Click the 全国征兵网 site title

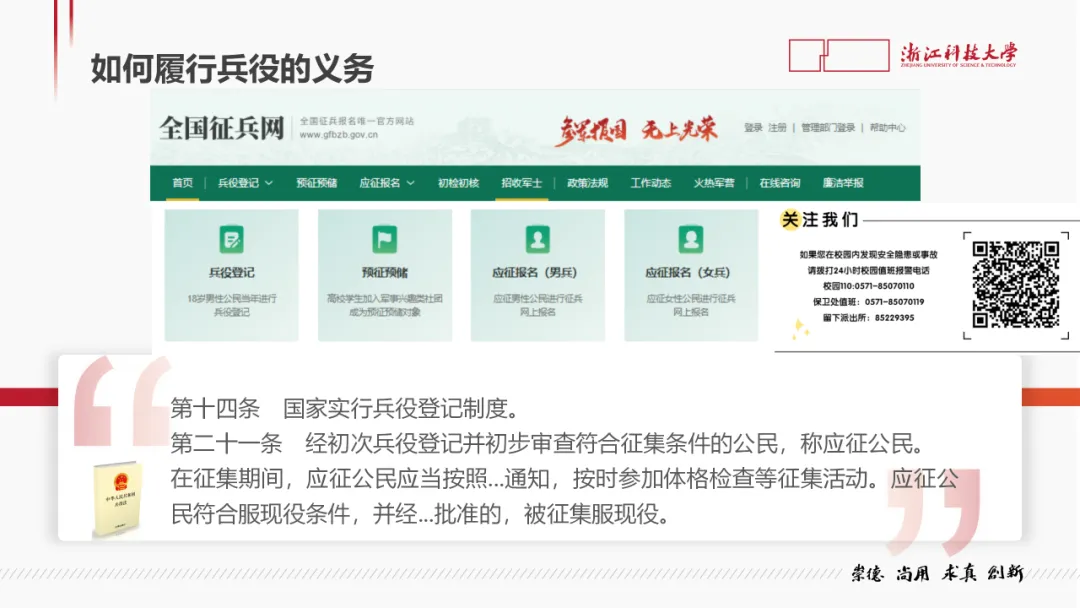[x=222, y=128]
